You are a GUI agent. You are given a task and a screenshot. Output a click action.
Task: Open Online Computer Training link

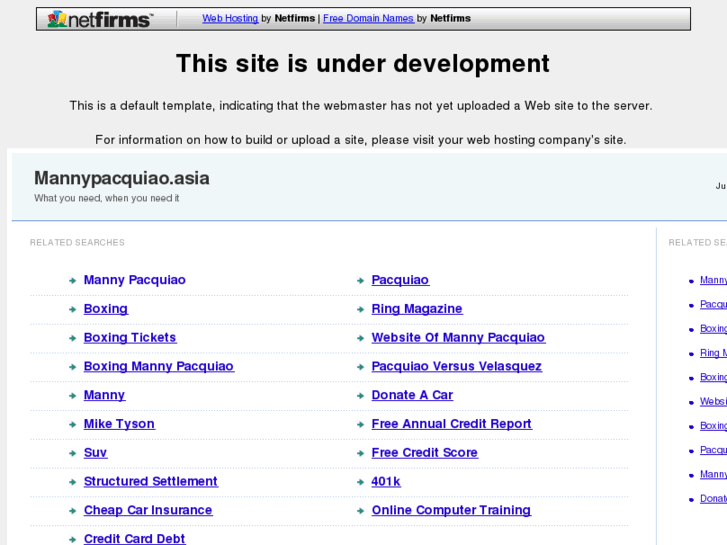pos(451,510)
